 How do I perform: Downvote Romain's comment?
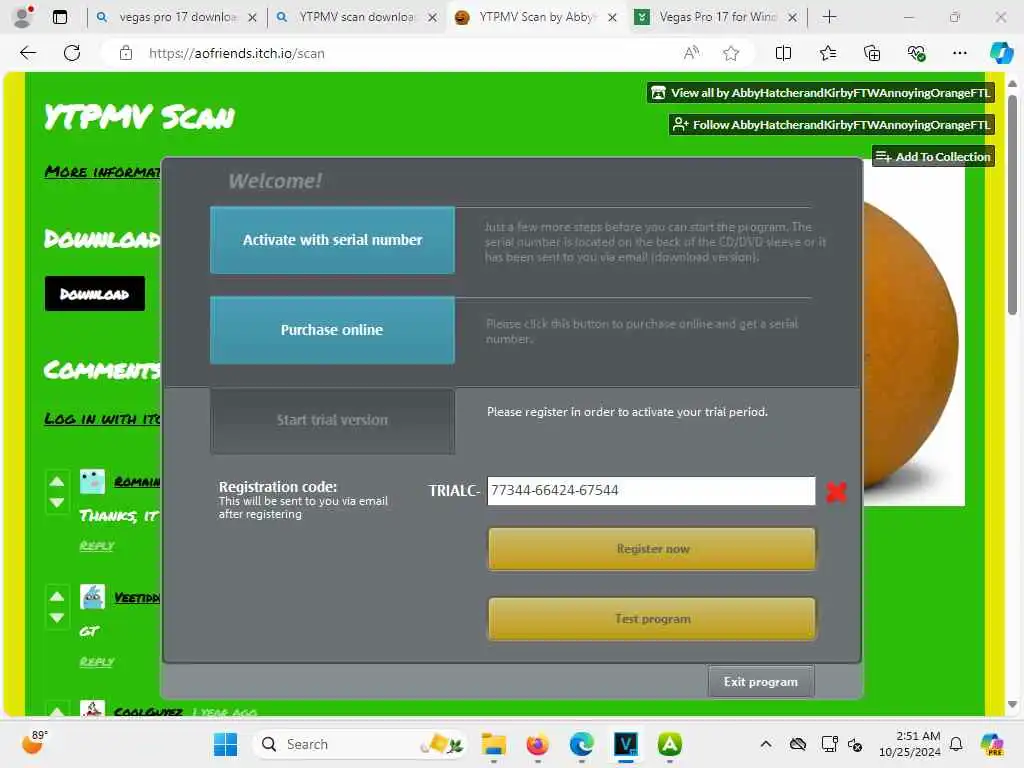tap(57, 503)
